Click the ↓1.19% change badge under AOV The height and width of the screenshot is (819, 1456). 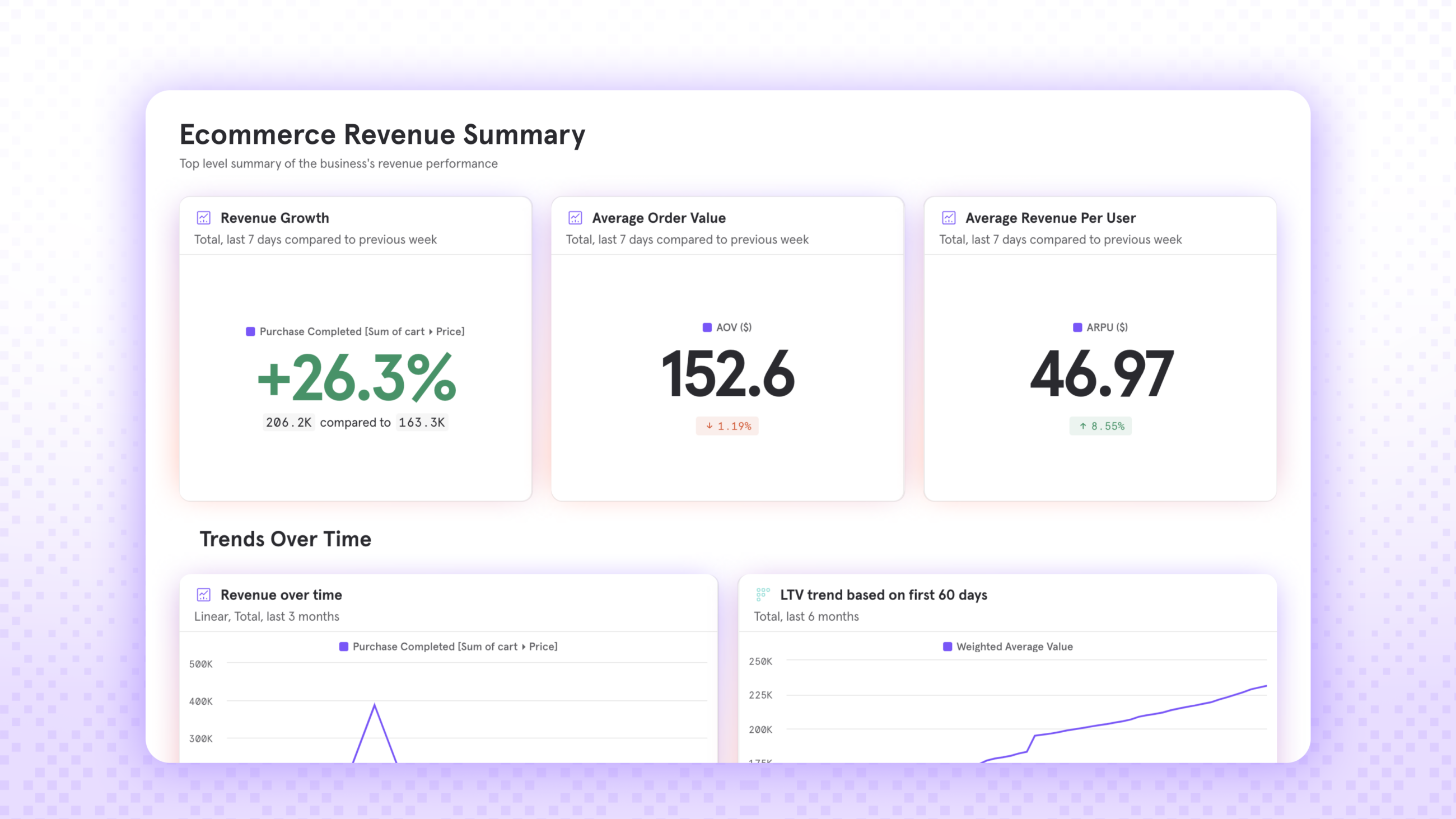coord(727,426)
